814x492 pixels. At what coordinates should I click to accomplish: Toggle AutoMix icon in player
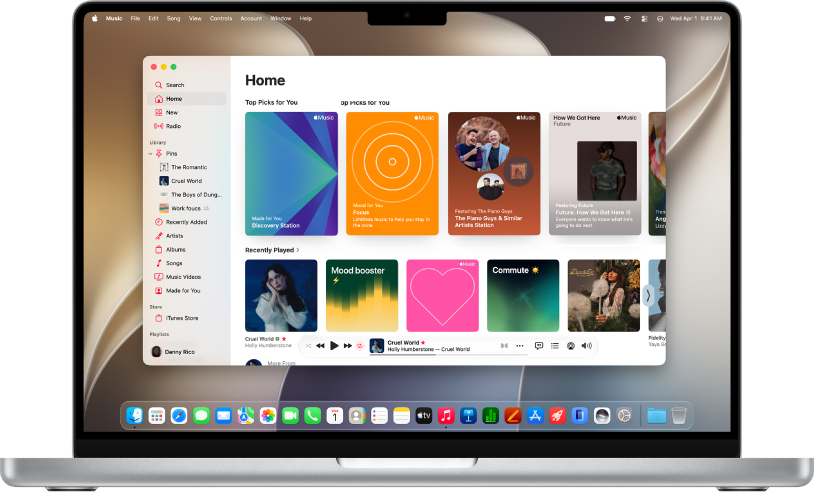[504, 346]
